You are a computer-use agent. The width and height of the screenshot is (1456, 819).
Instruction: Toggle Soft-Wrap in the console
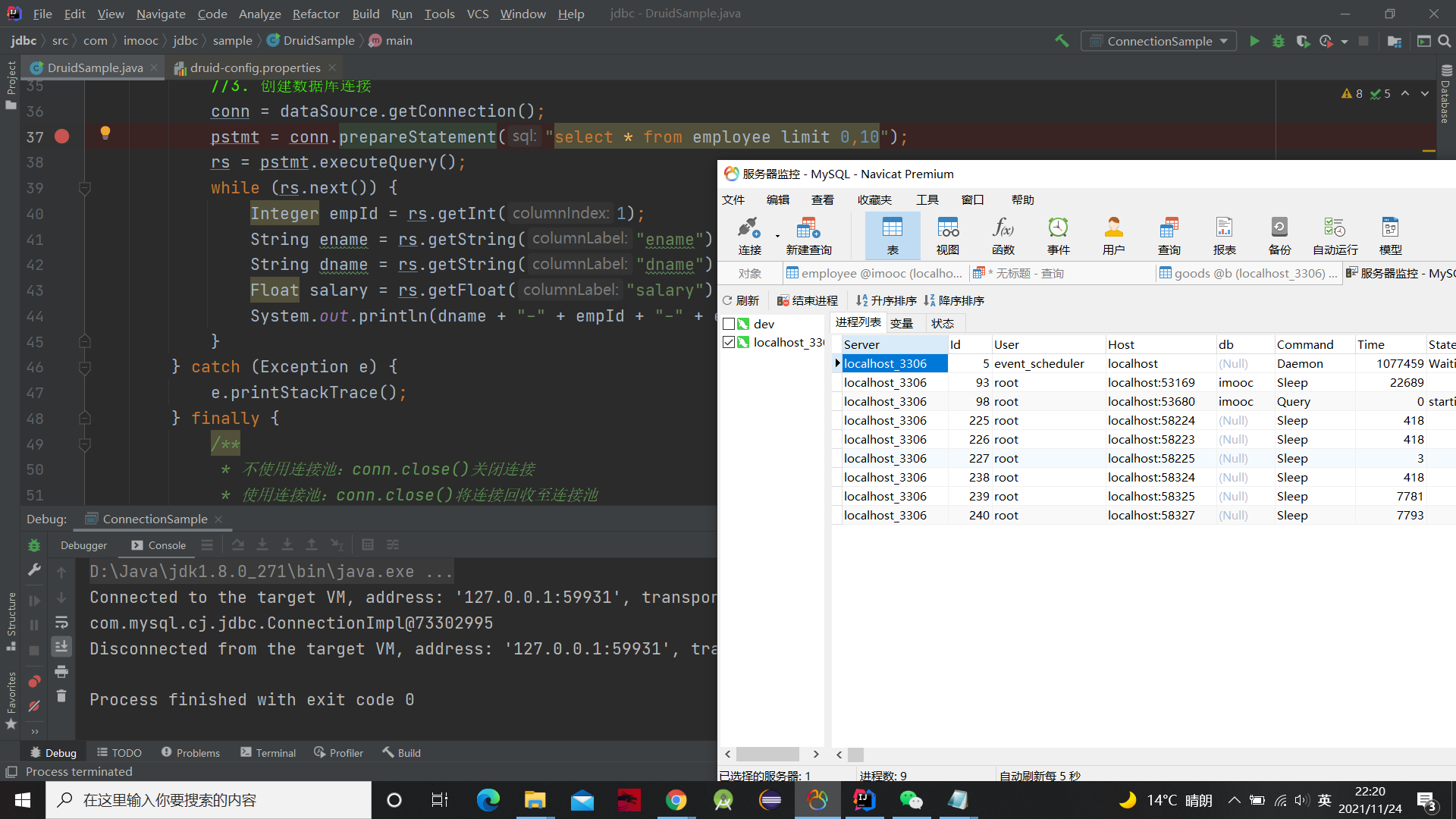61,622
